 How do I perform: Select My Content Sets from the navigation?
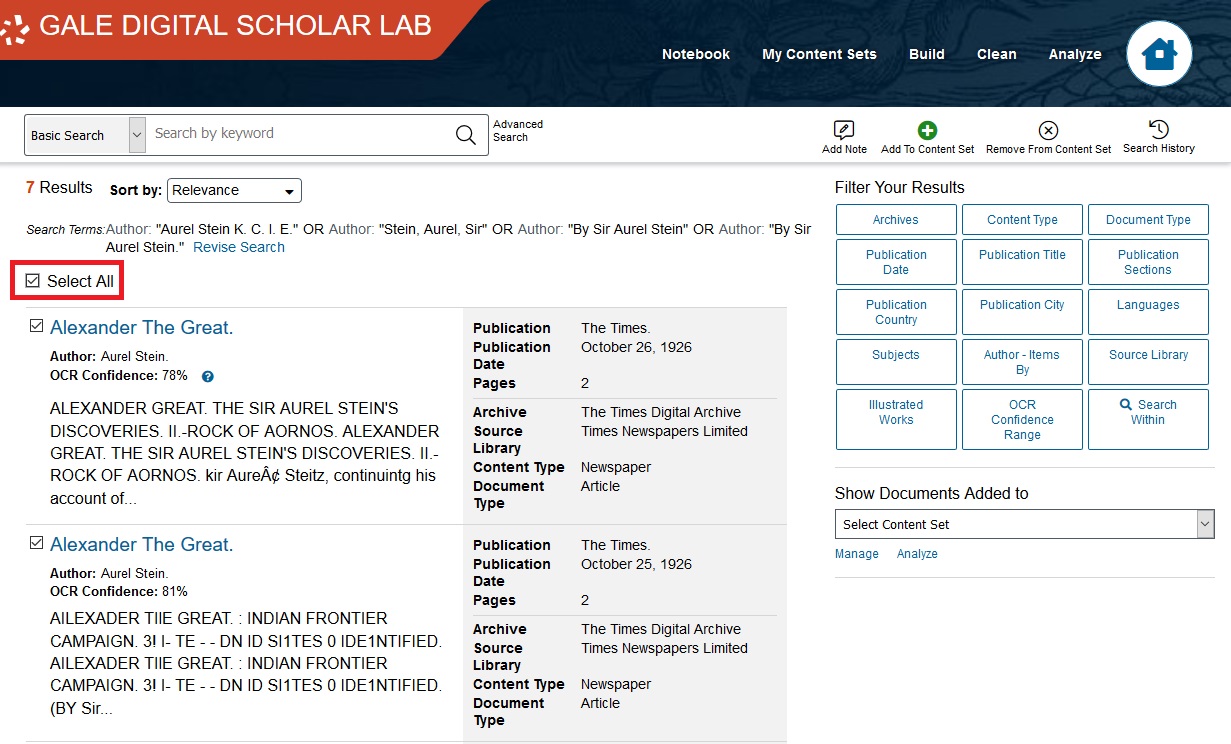click(819, 54)
